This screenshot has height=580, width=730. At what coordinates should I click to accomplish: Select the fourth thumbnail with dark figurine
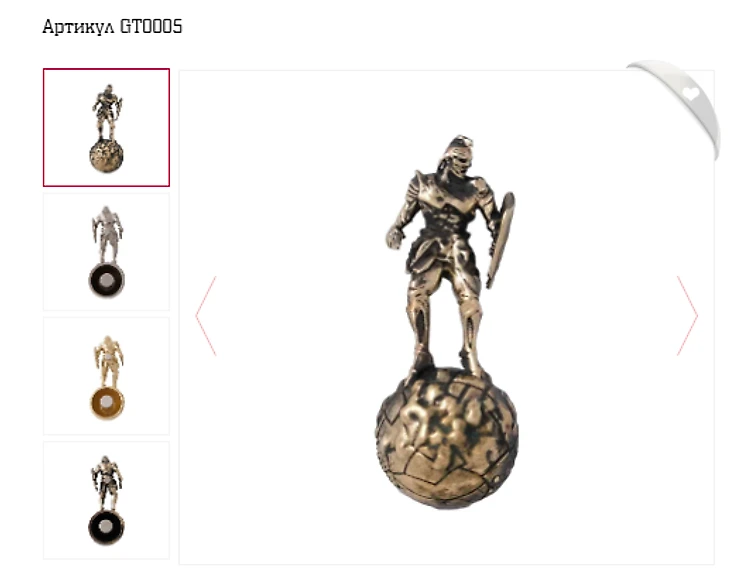106,500
